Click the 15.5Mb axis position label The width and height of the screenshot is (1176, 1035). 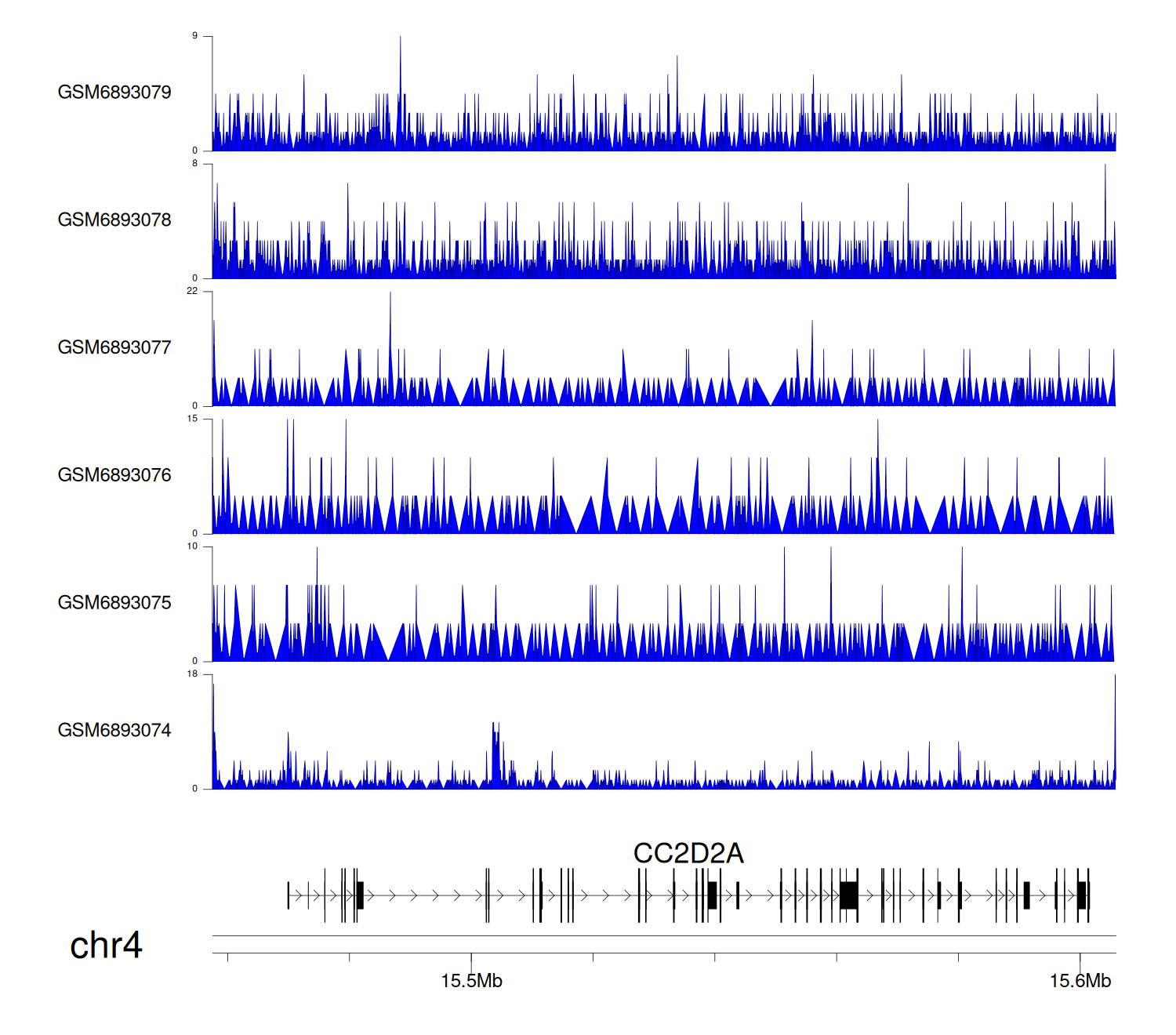point(471,981)
